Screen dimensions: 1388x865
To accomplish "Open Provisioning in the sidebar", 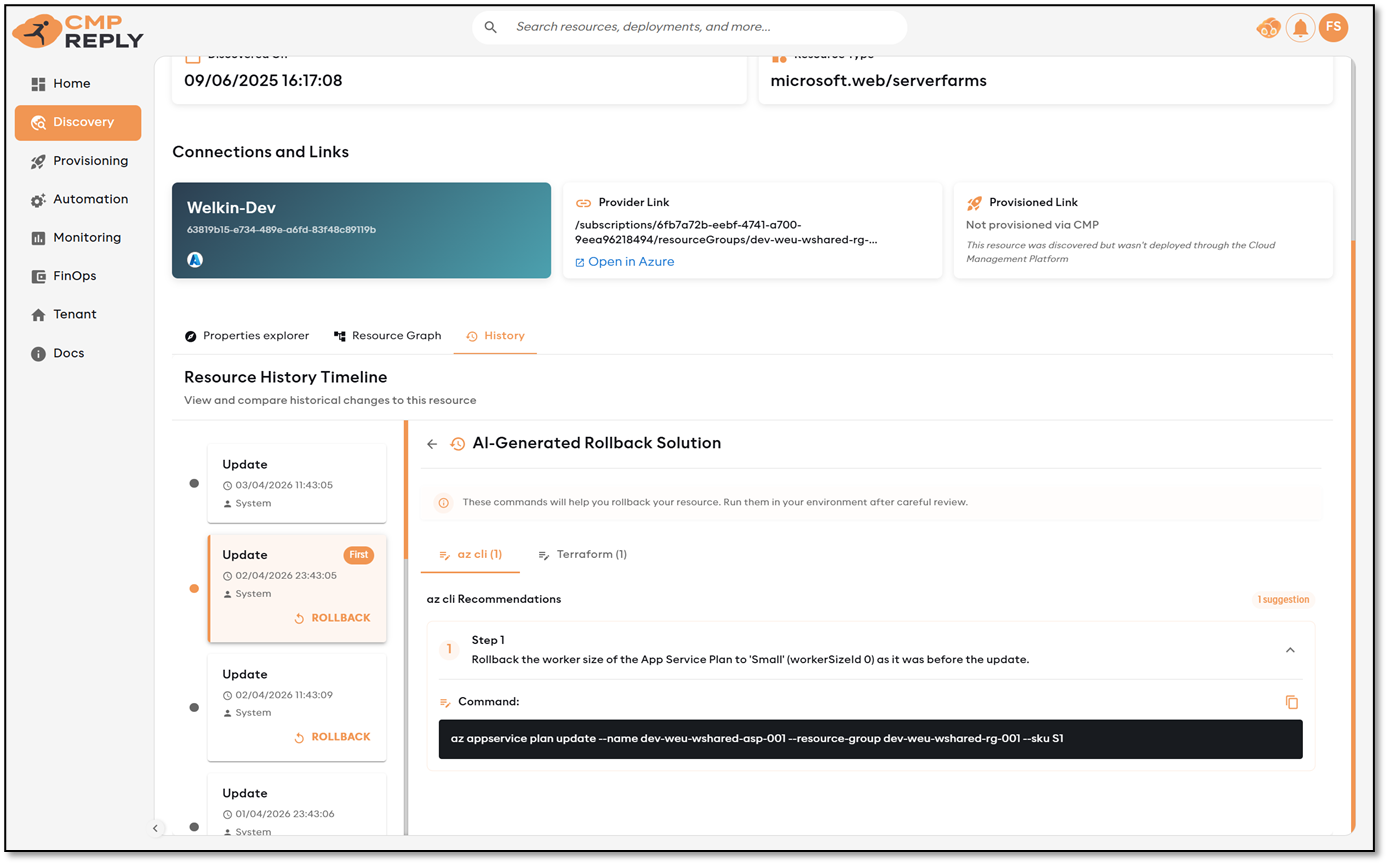I will pos(90,161).
